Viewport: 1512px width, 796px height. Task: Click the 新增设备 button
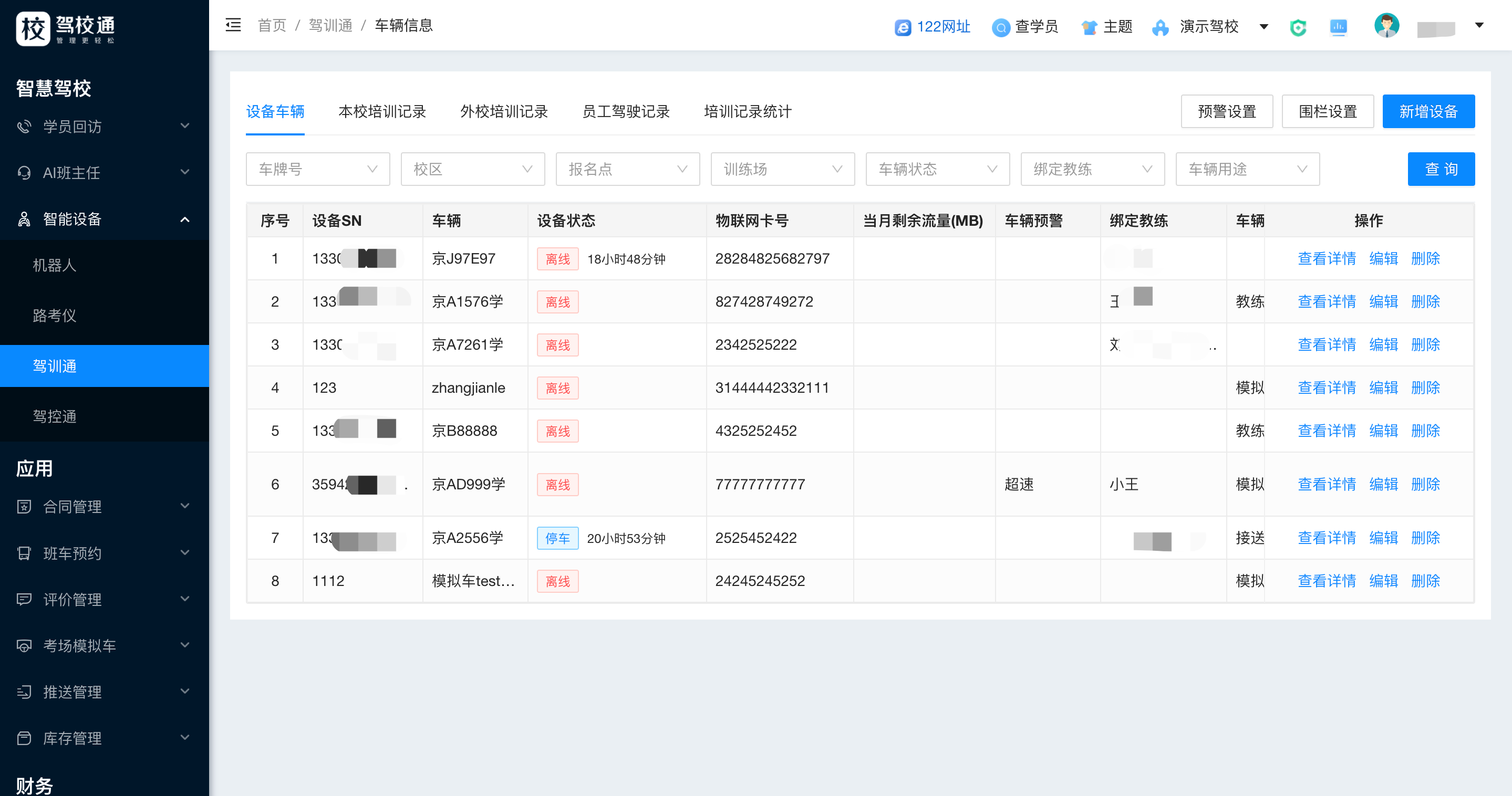click(x=1428, y=111)
